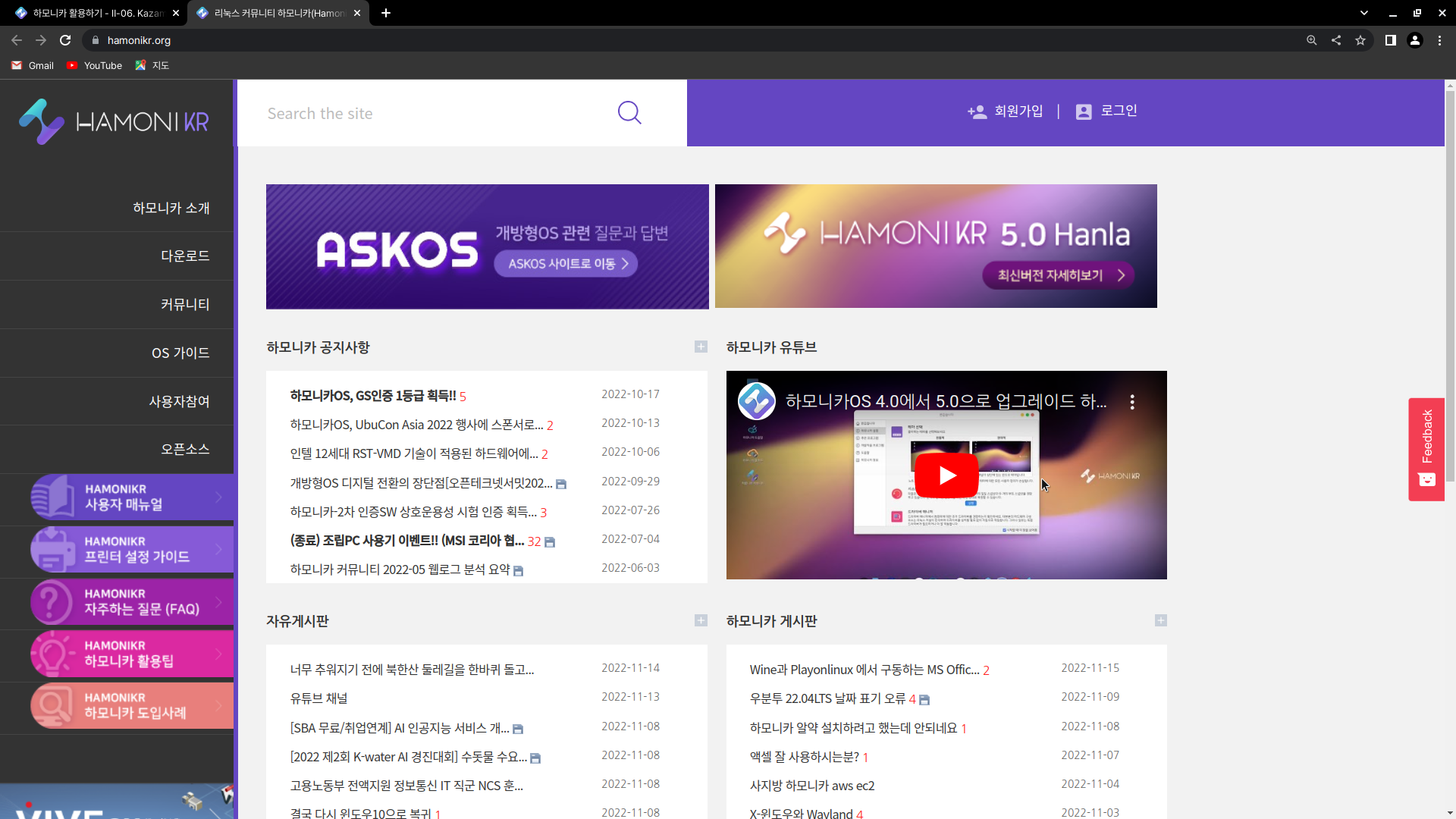Click the ASKOS 사이트로 이동 button

tap(566, 264)
